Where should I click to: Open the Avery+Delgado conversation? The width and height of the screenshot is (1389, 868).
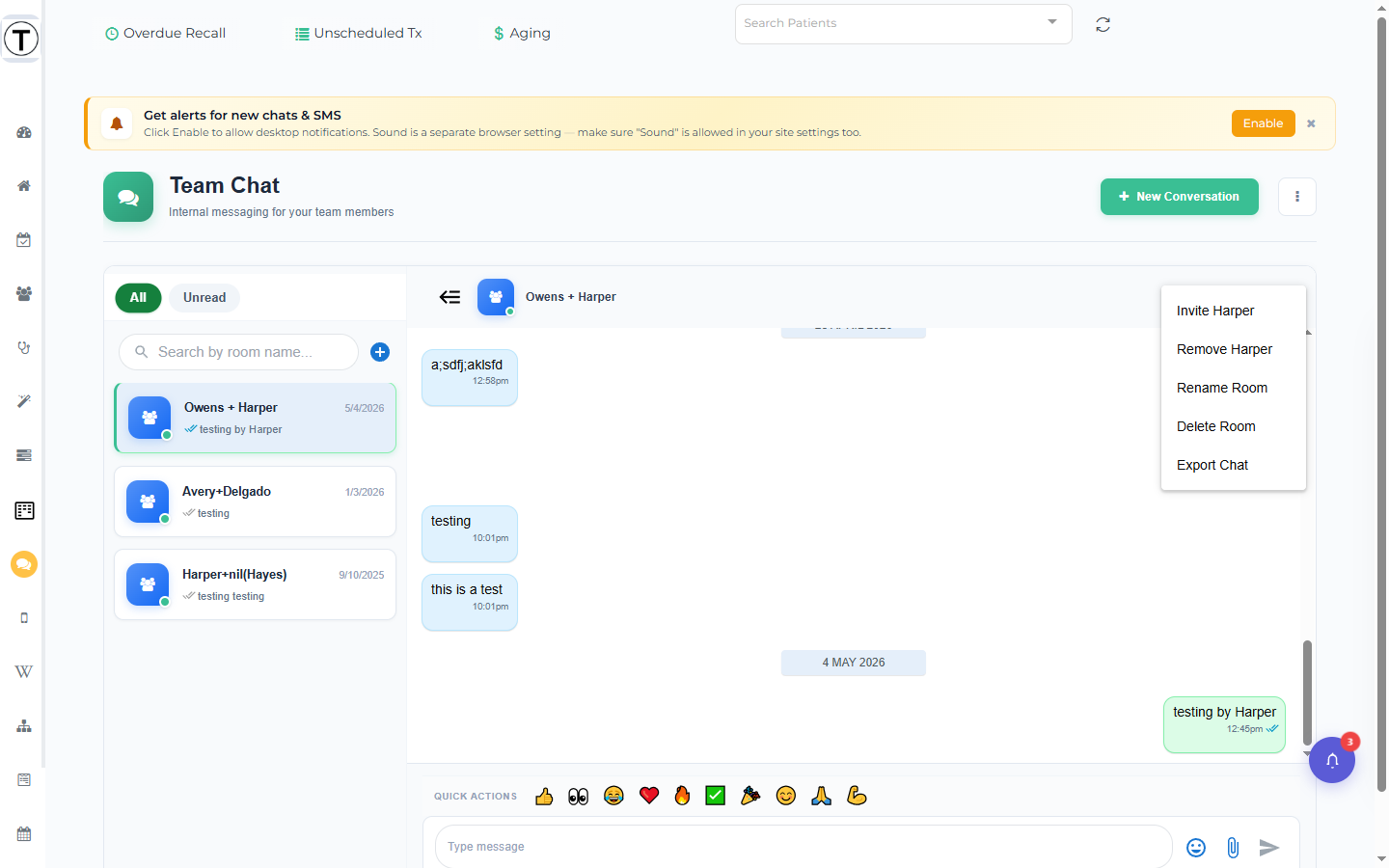click(x=256, y=502)
